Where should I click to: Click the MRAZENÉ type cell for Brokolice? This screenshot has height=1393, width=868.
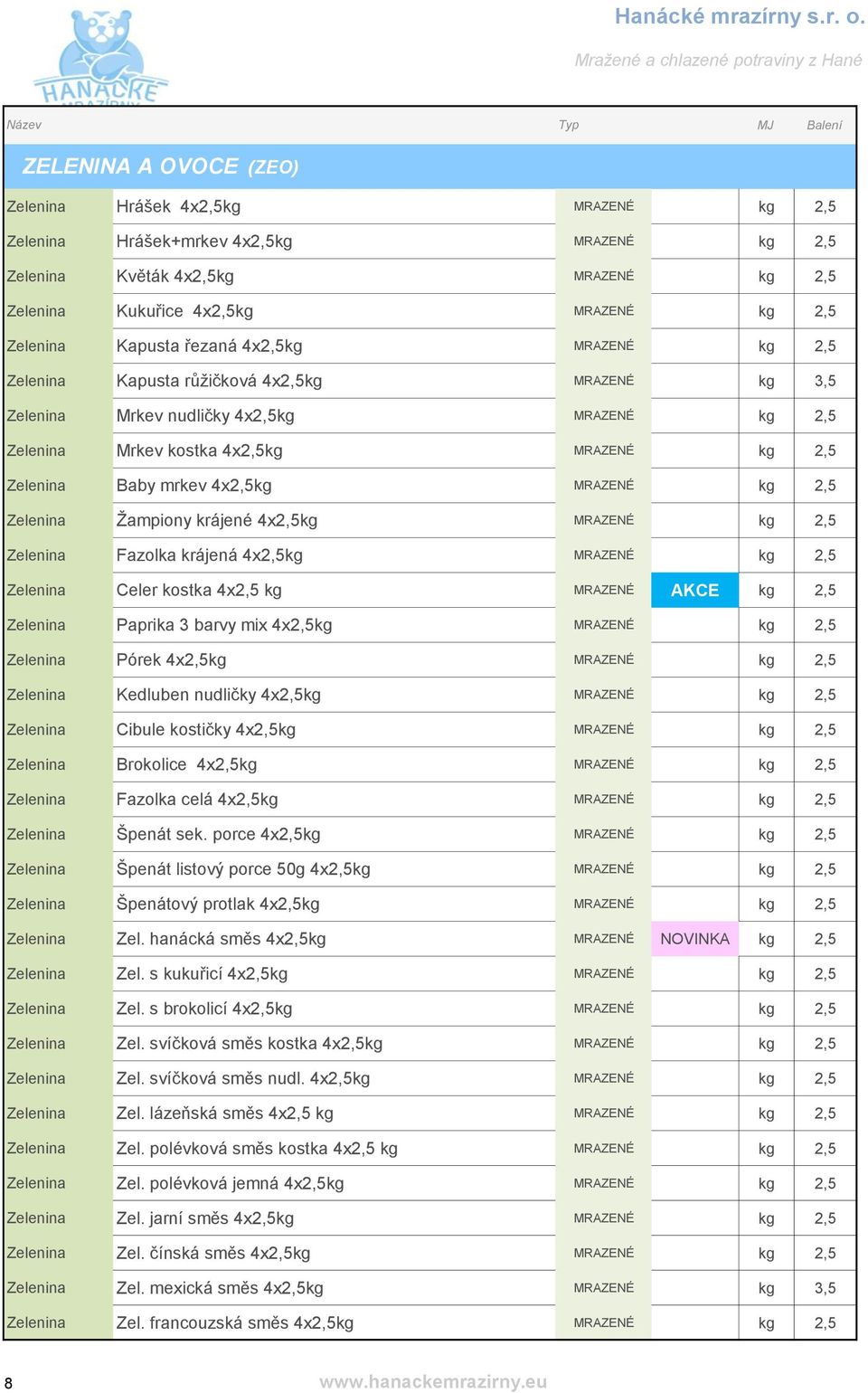603,764
